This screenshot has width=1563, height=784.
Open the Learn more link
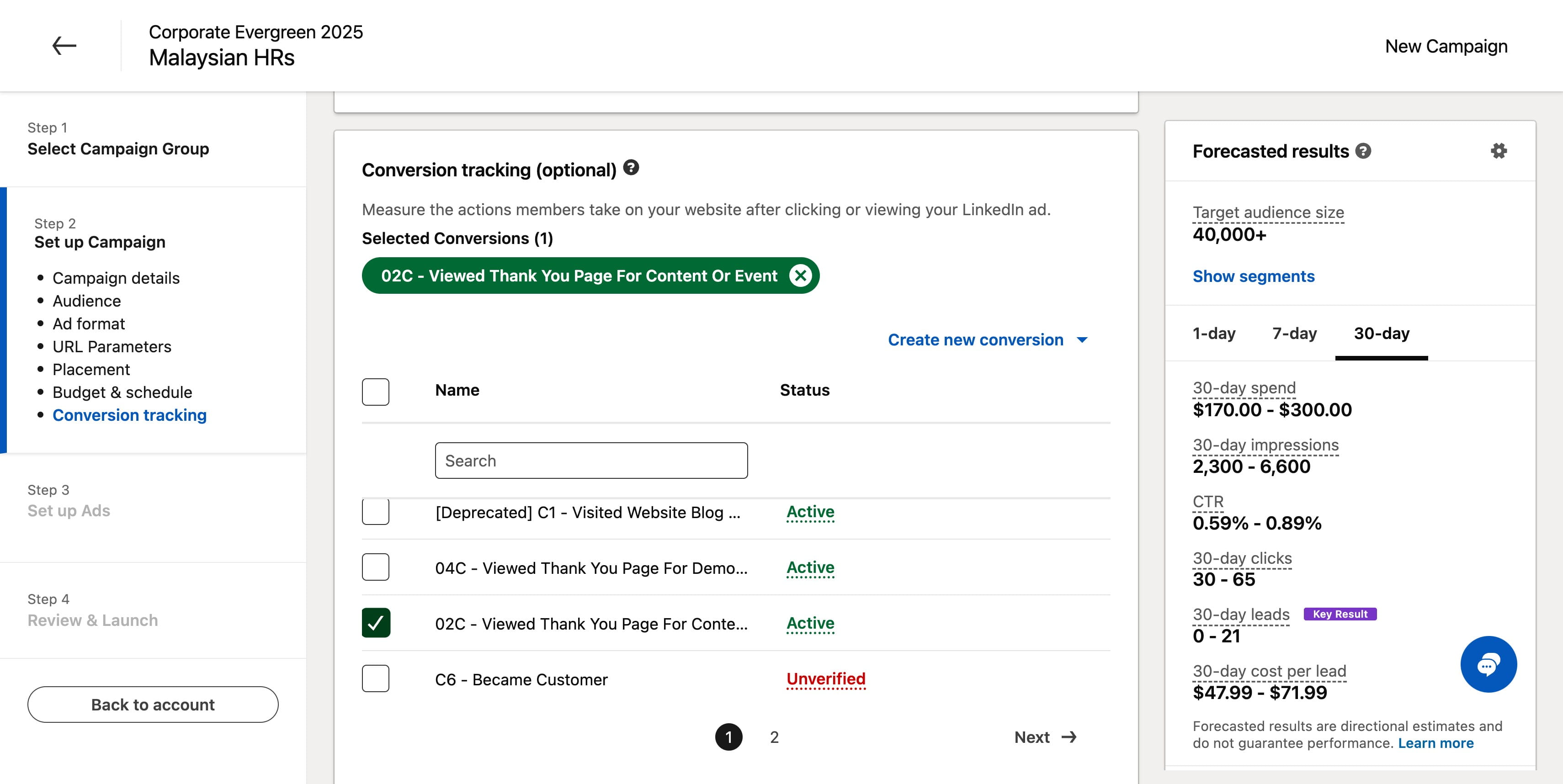[1435, 743]
